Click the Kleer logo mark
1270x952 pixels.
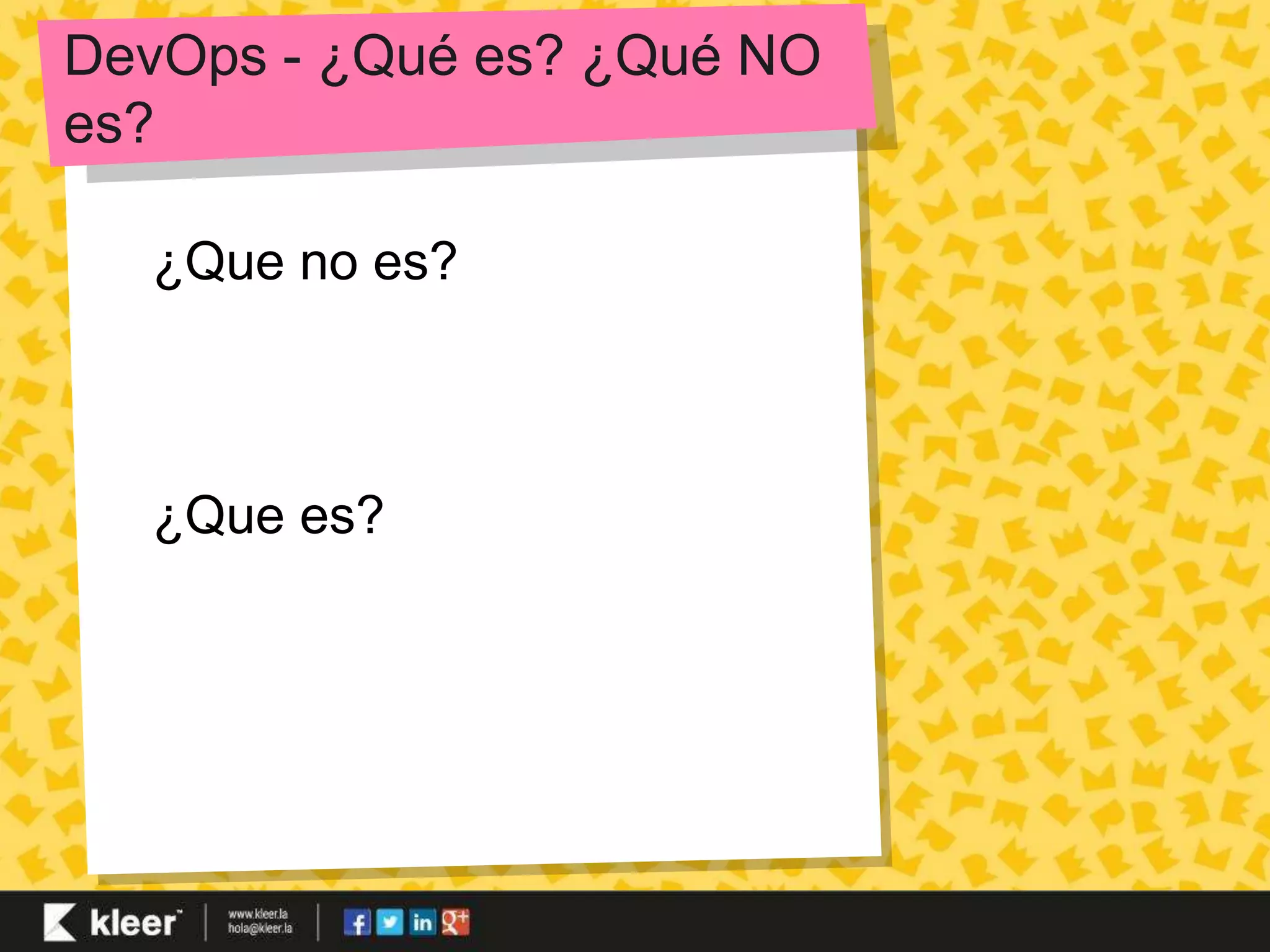click(60, 922)
